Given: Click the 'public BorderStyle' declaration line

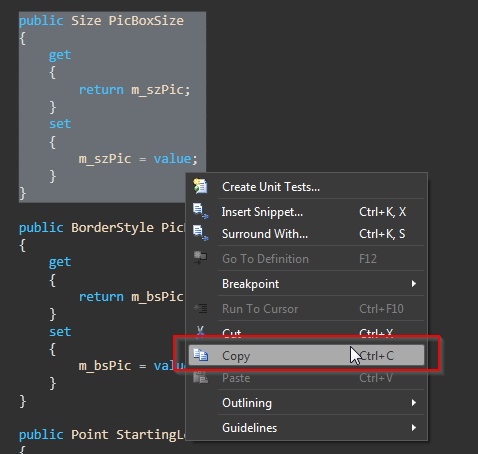Looking at the screenshot, I should click(102, 228).
